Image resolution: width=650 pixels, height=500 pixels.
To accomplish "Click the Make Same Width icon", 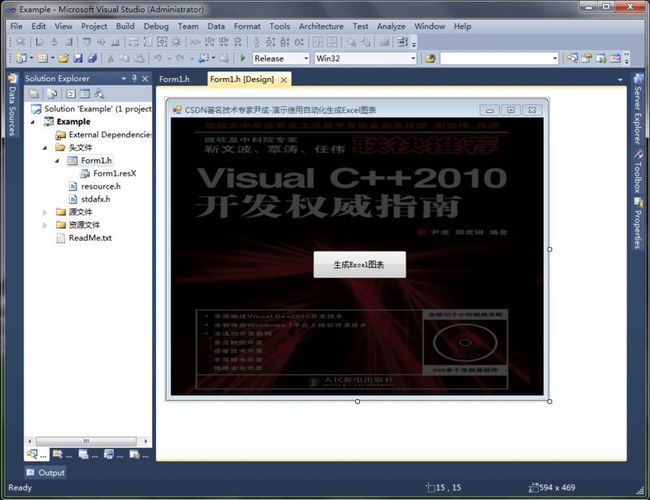I will 133,42.
